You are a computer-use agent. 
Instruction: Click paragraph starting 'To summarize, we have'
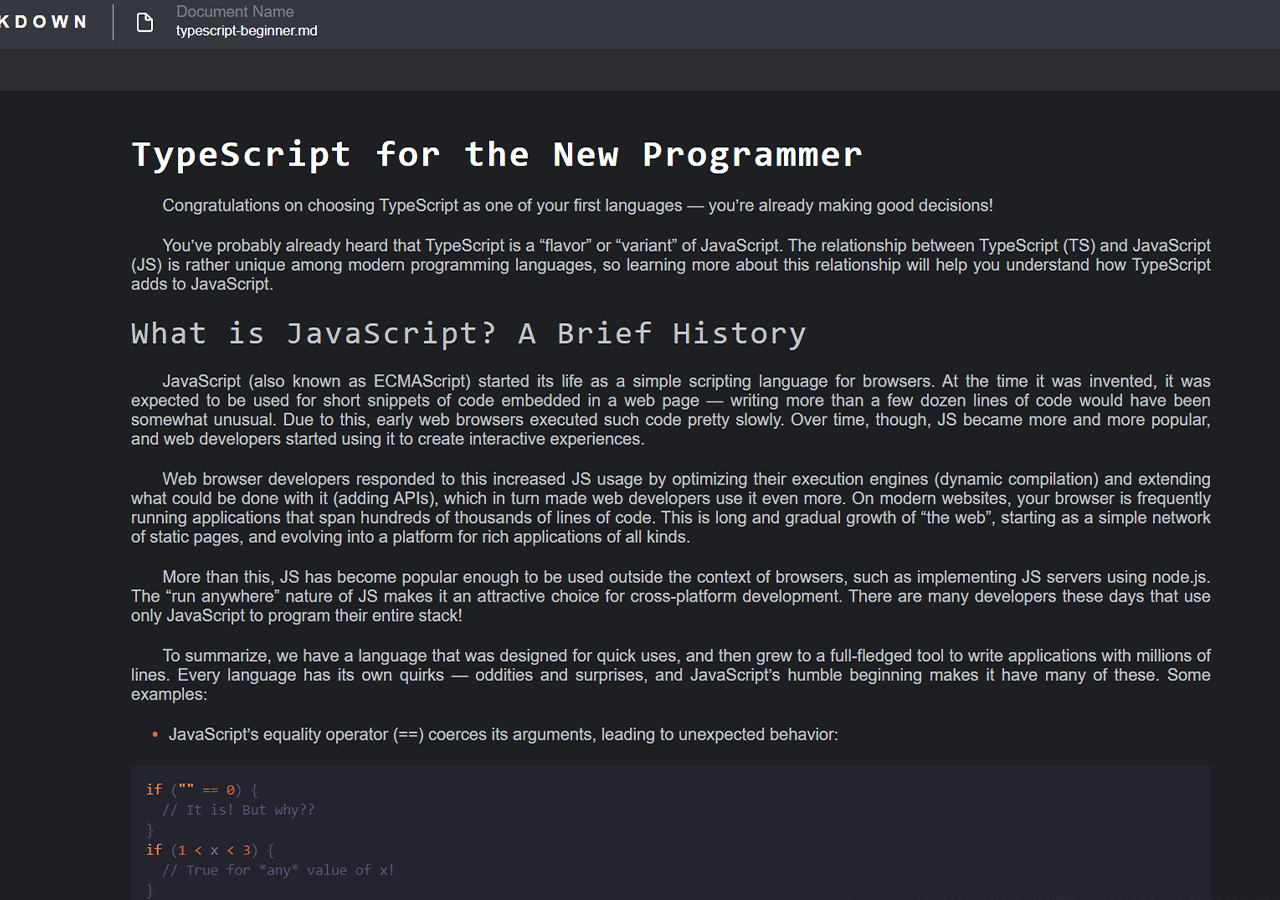671,675
